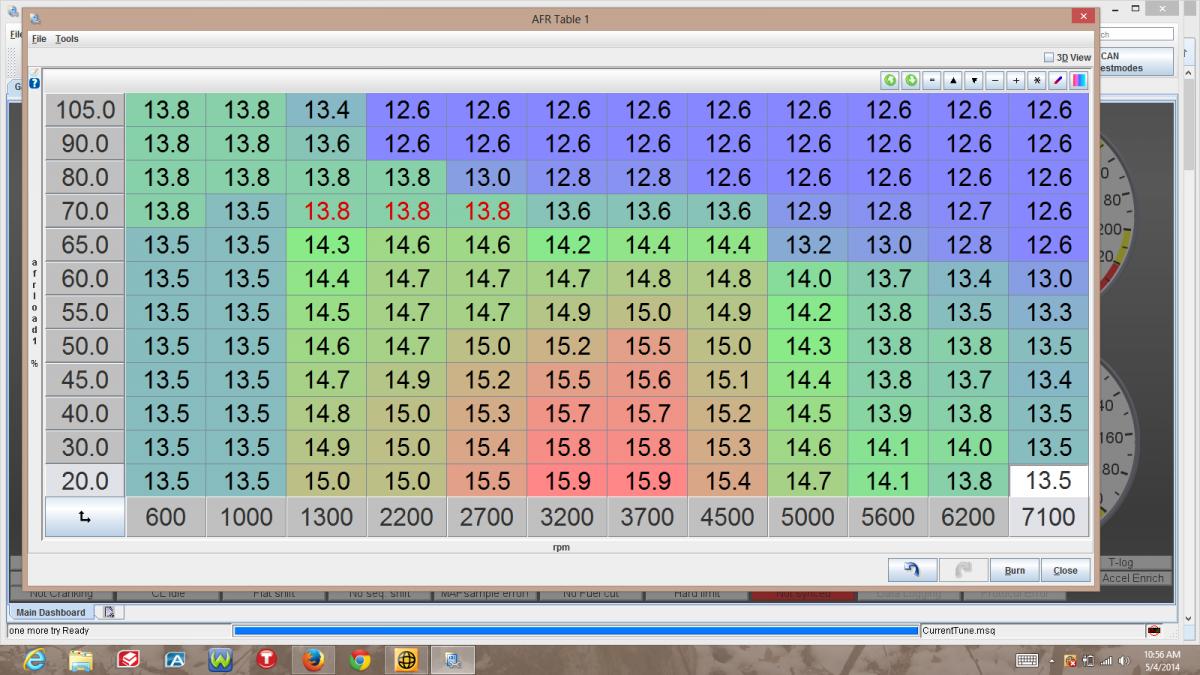Click the decrement down-triangle toolbar button
The height and width of the screenshot is (675, 1200).
[974, 80]
